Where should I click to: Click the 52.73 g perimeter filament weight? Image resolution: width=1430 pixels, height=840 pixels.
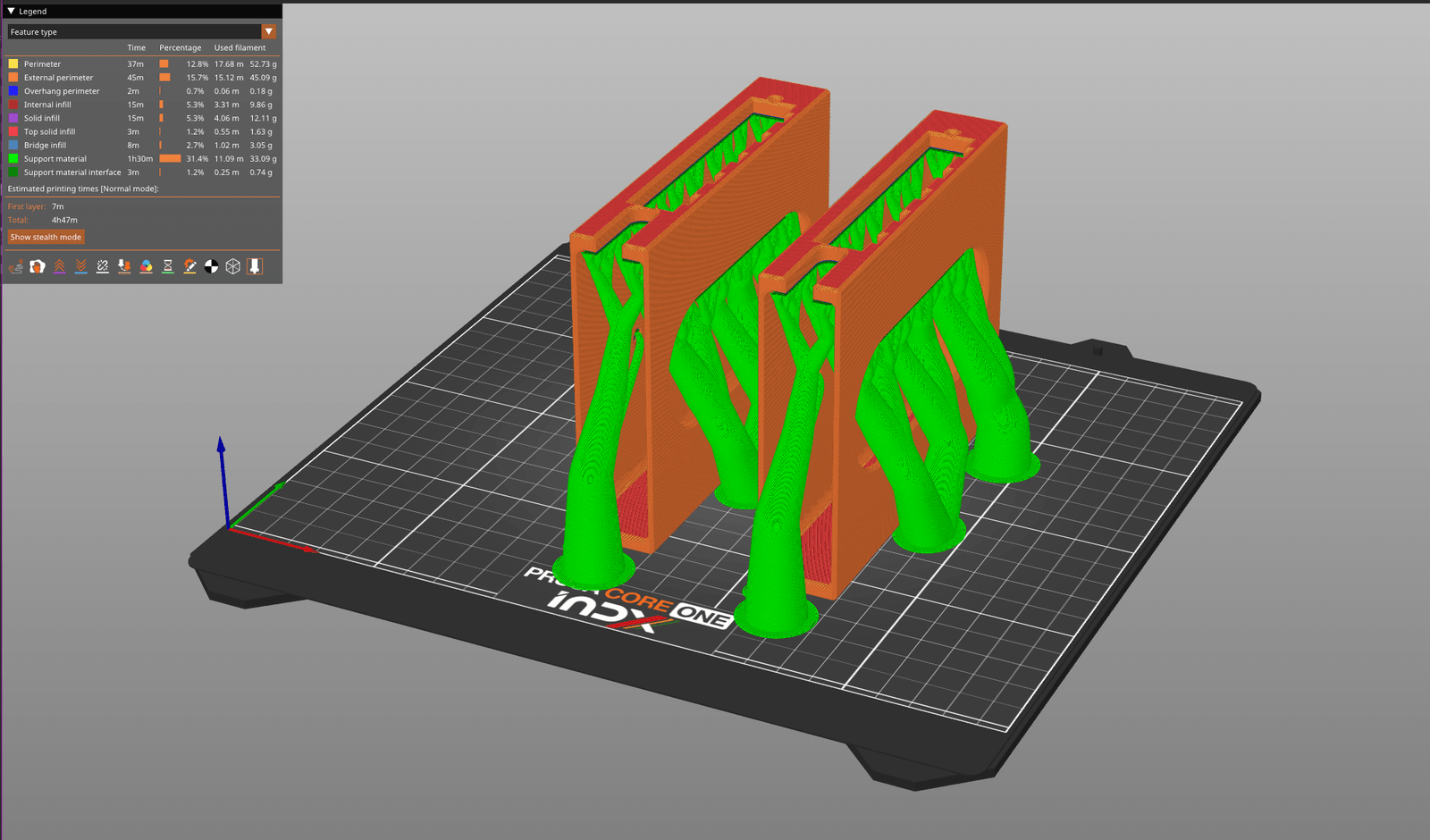263,63
